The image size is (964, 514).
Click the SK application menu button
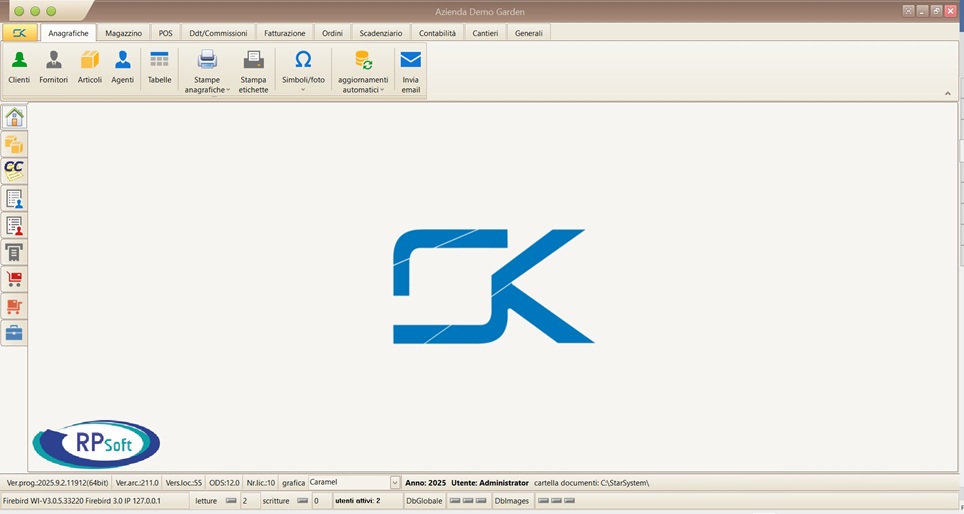20,33
